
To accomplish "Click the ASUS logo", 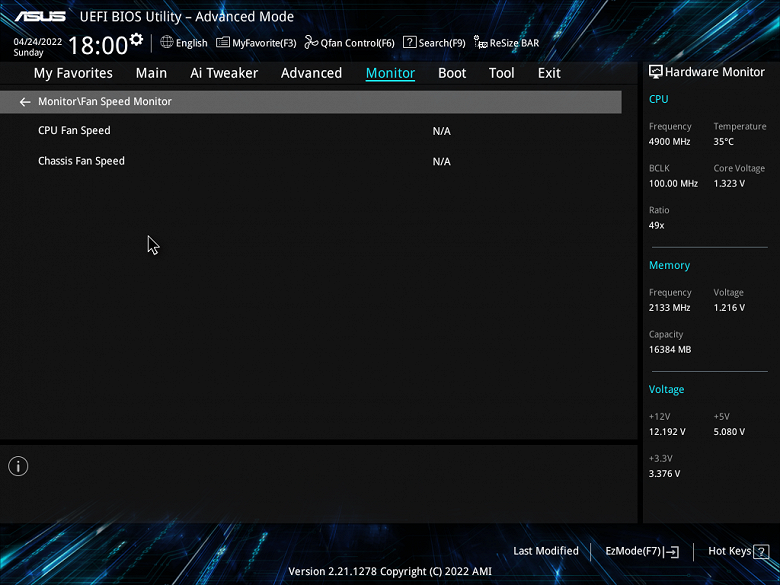I will tap(40, 16).
